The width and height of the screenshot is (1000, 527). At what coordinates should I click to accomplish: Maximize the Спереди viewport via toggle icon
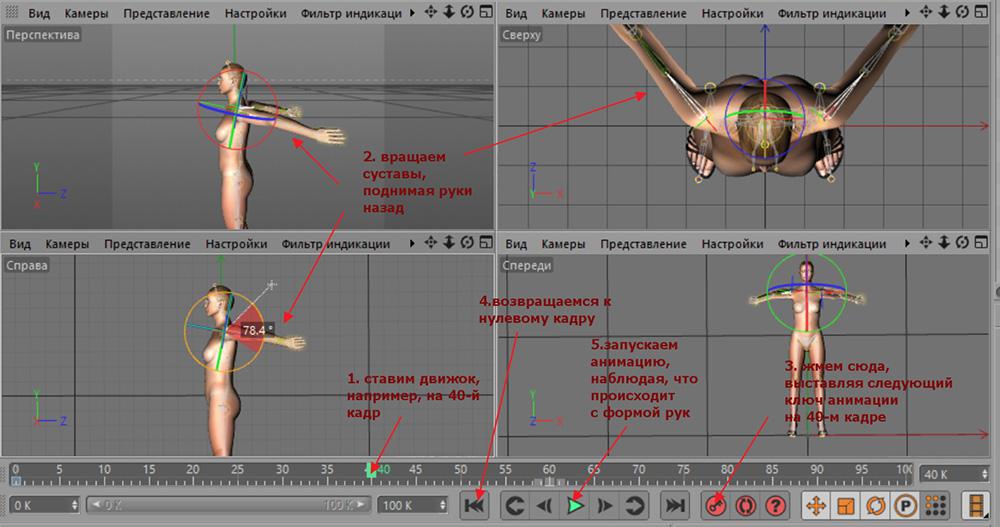click(x=982, y=242)
